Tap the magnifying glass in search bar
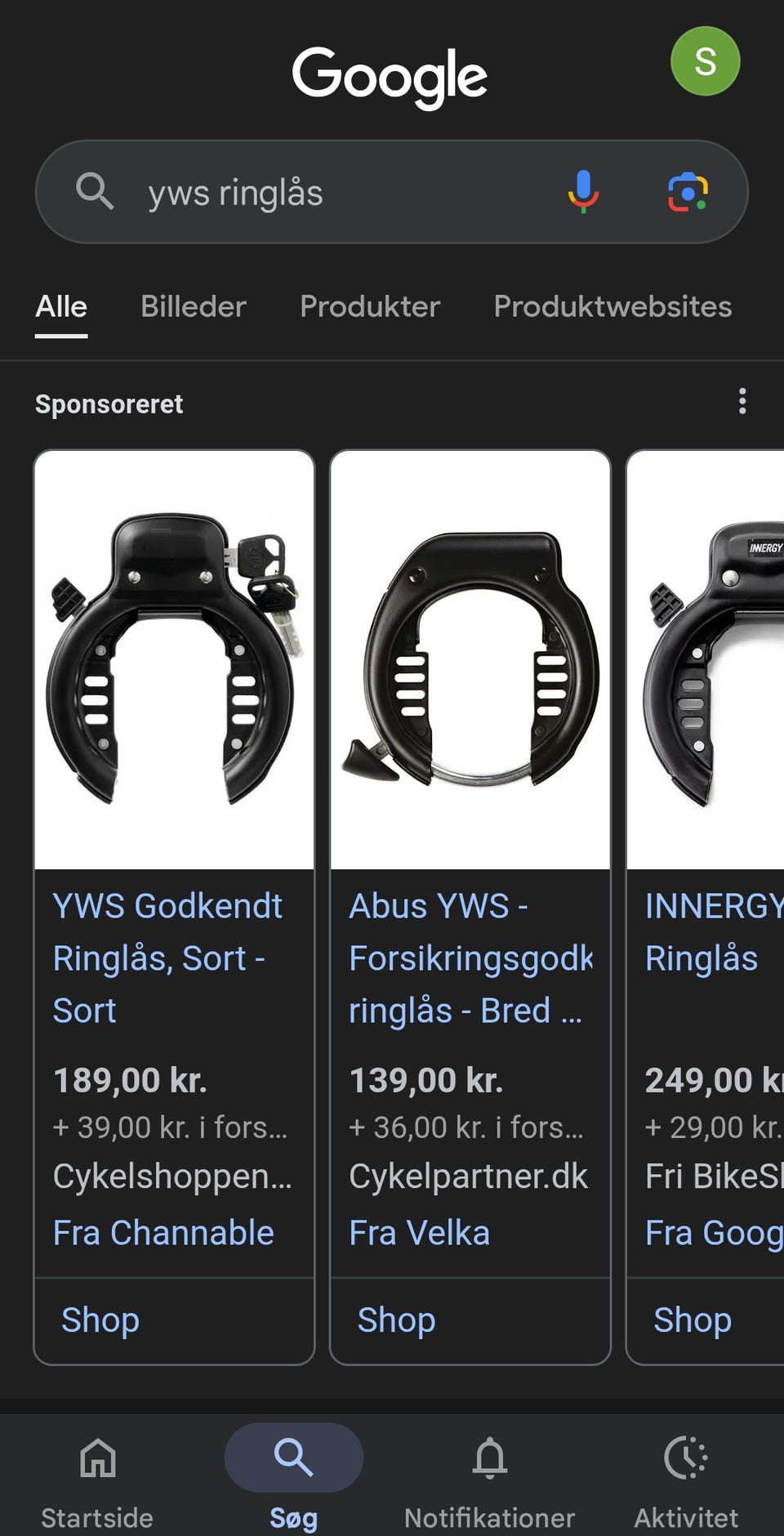The image size is (784, 1536). tap(95, 192)
